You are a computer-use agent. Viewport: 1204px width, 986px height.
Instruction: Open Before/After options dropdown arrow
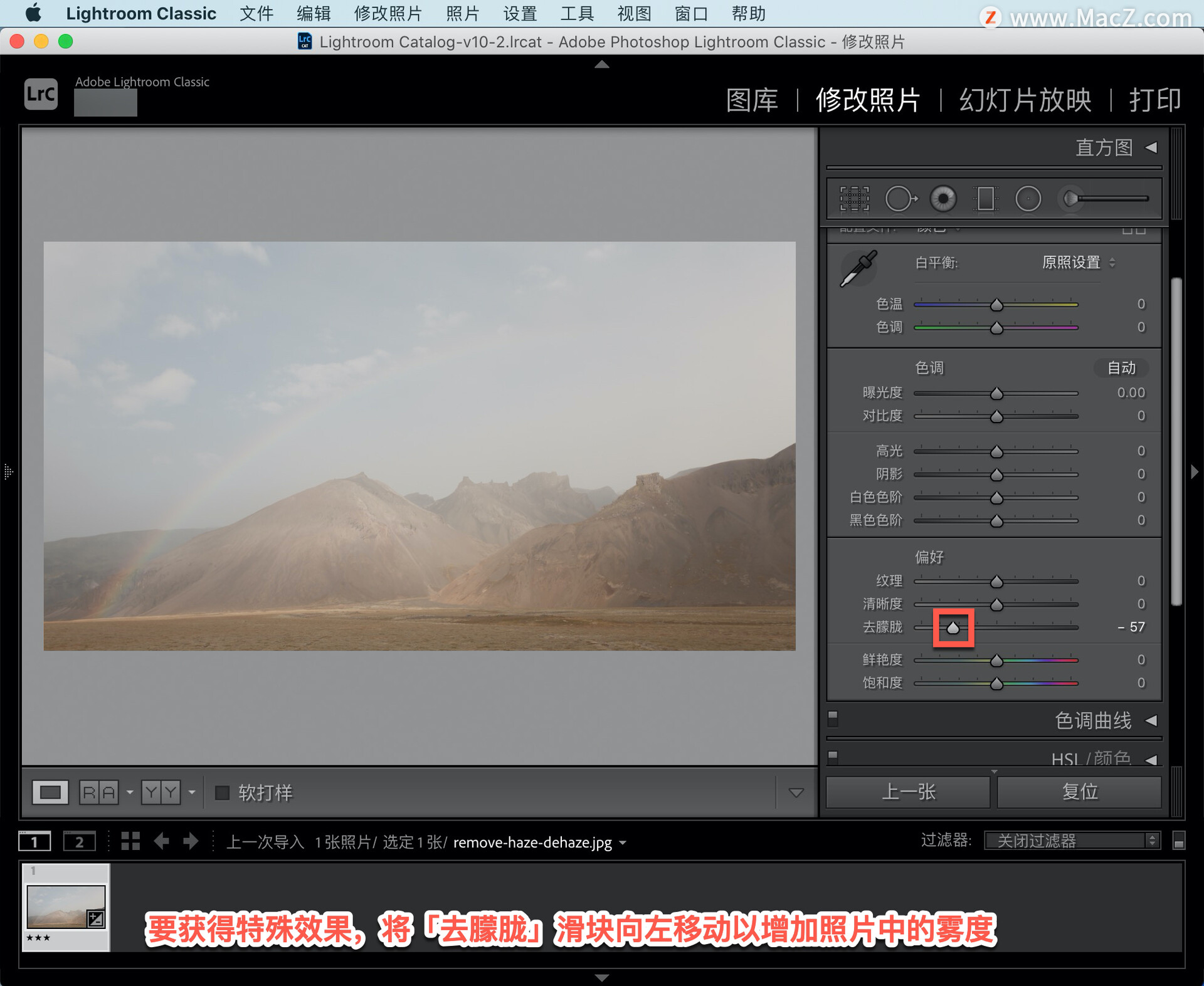pyautogui.click(x=192, y=792)
